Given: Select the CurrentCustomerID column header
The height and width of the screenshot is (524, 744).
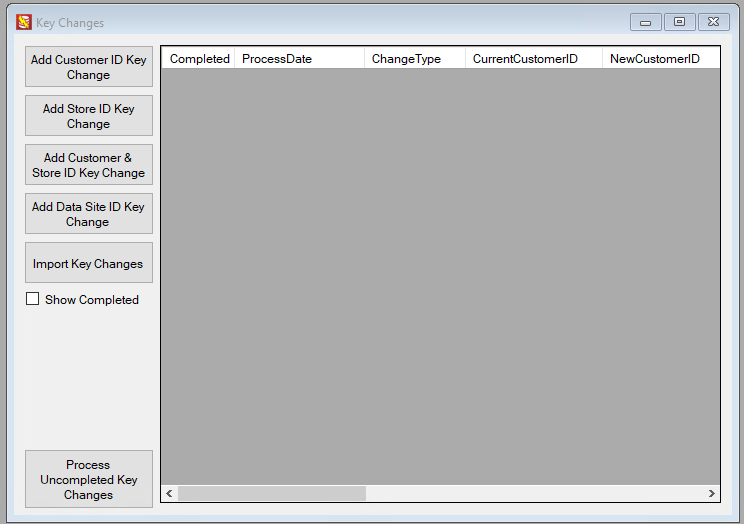Looking at the screenshot, I should pos(534,59).
